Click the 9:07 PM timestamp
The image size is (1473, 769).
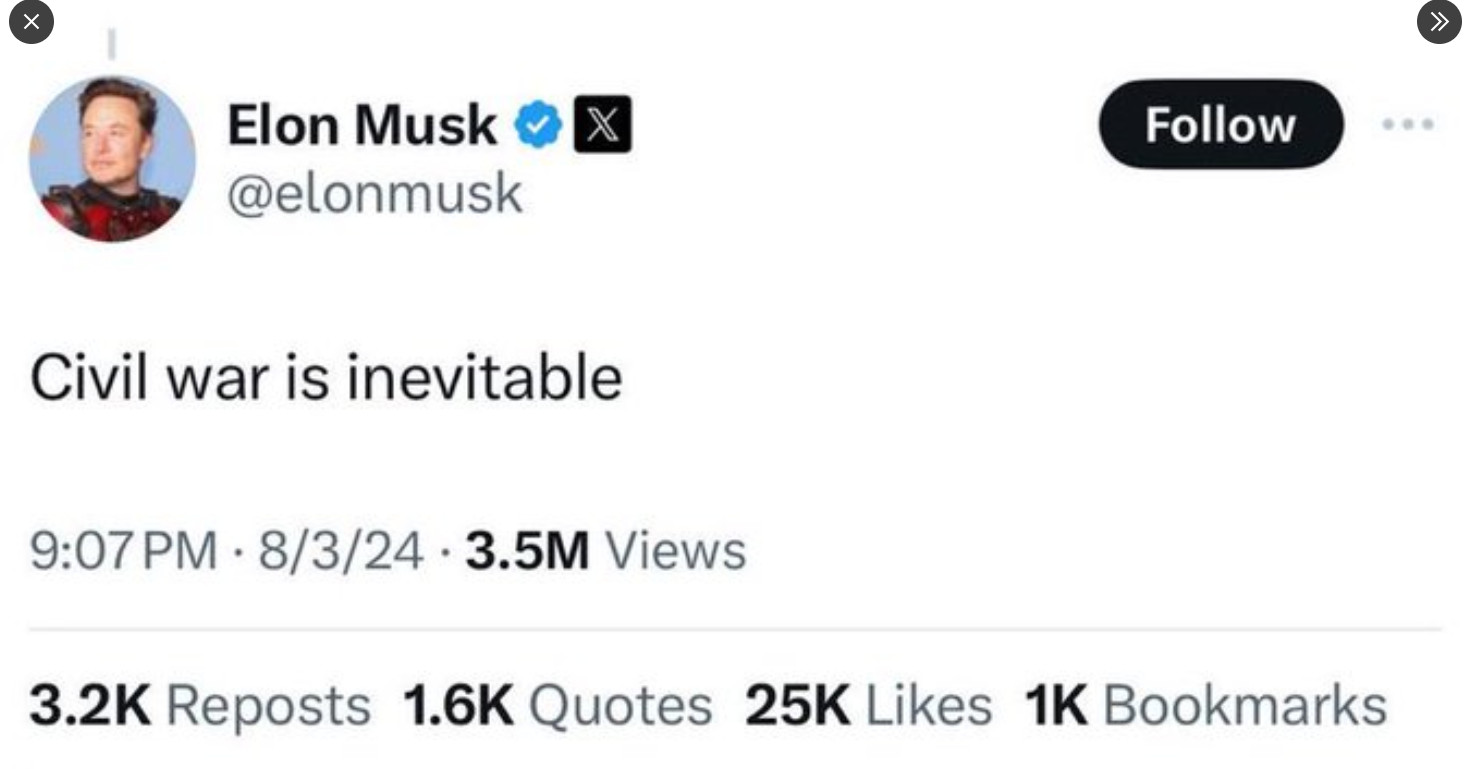pyautogui.click(x=123, y=551)
